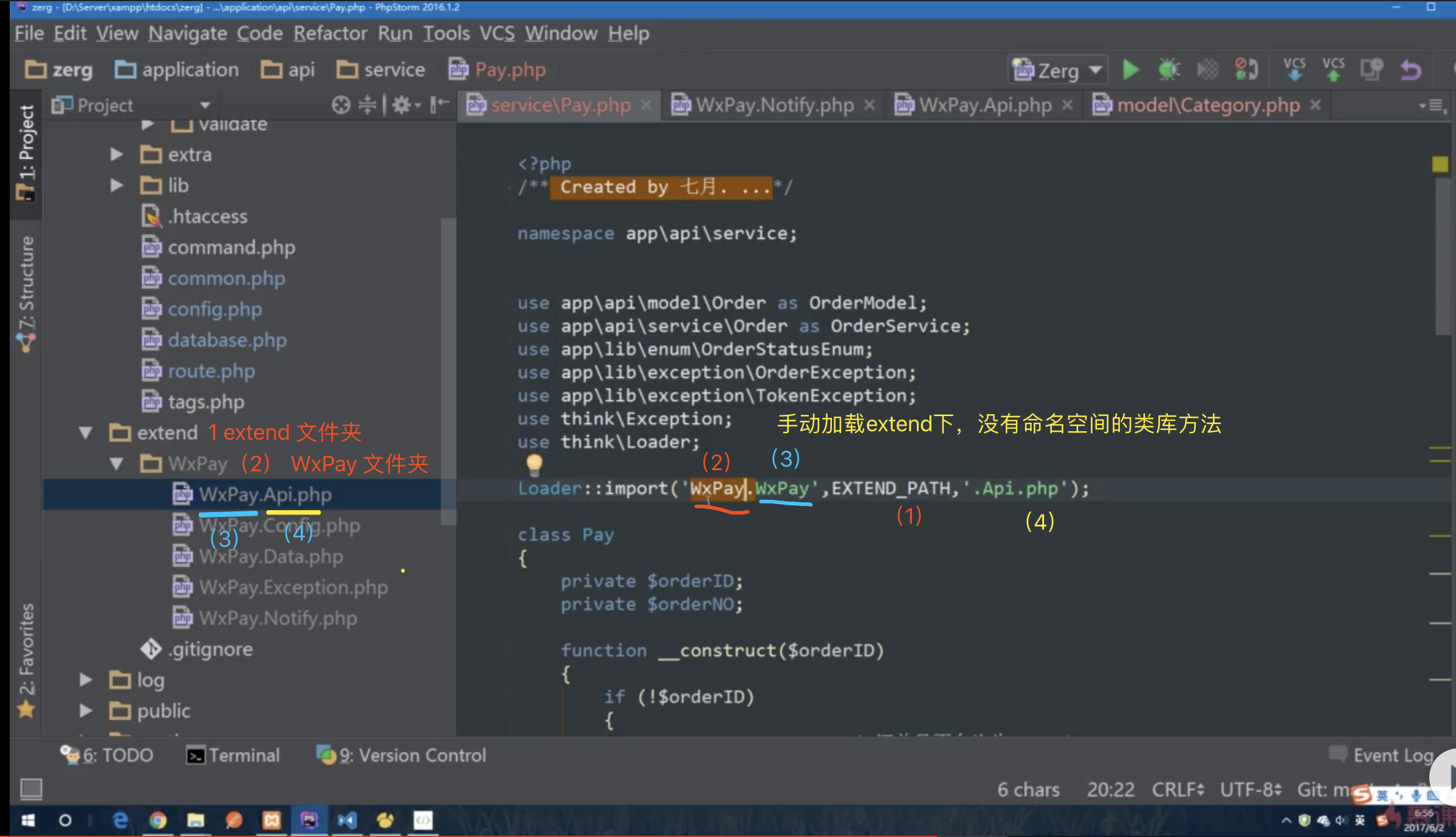Click the tool windows toggle in bottom corner
The height and width of the screenshot is (837, 1456).
[x=31, y=789]
